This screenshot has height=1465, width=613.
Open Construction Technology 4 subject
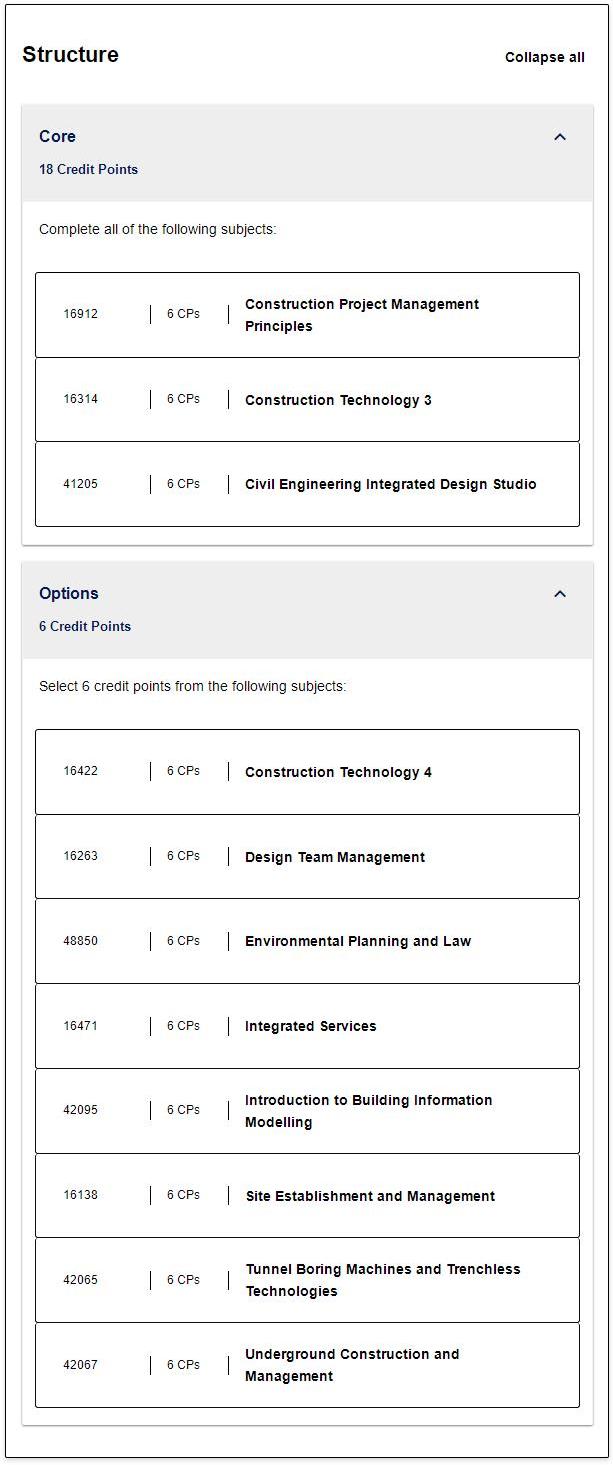338,772
